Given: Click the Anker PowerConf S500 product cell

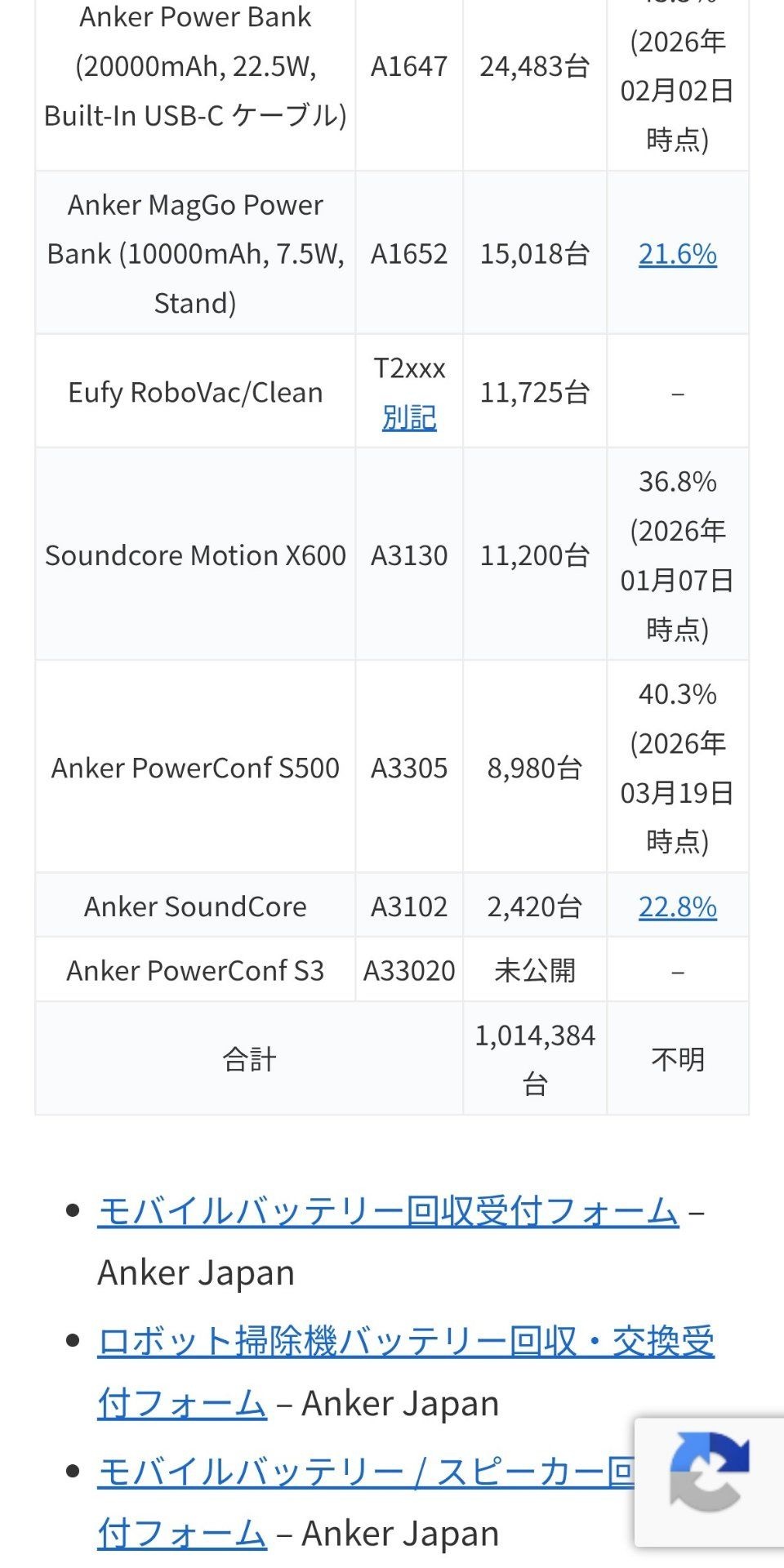Looking at the screenshot, I should click(x=195, y=768).
